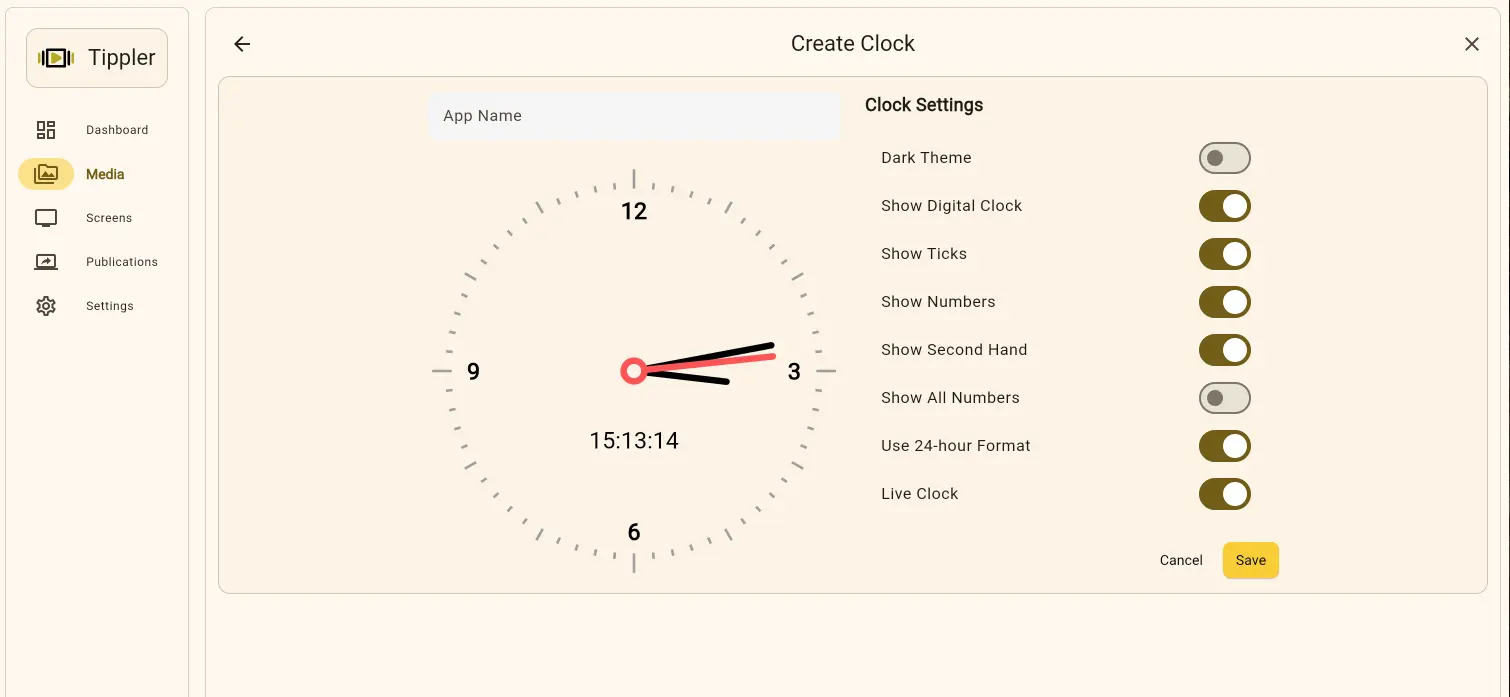Close the Create Clock dialog

pos(1471,44)
